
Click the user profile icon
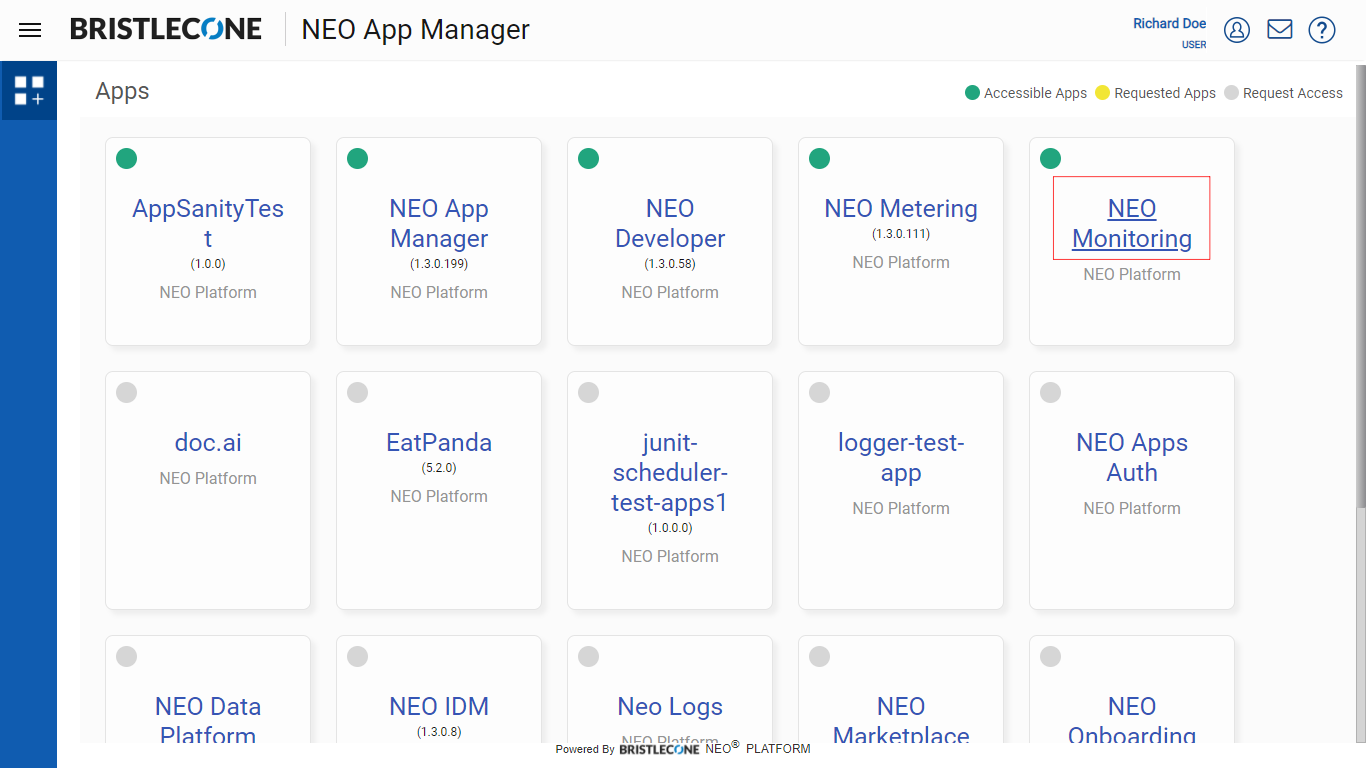coord(1237,30)
